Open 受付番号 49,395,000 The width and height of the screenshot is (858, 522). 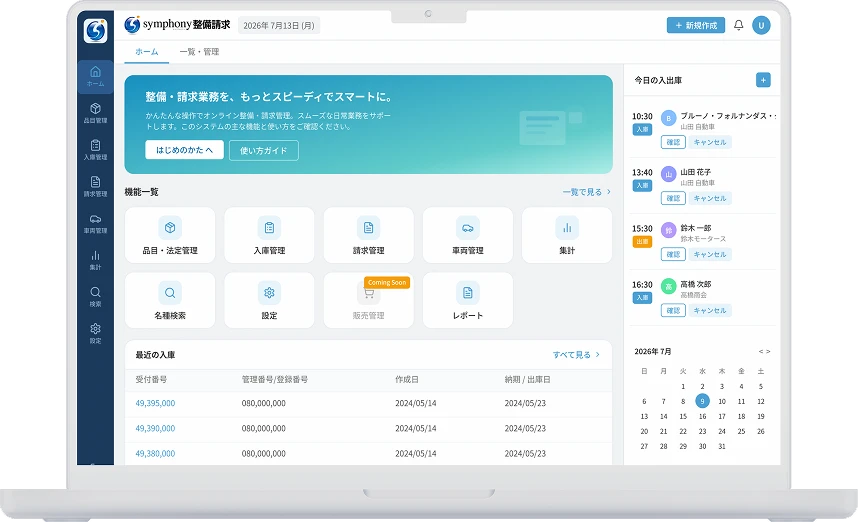(x=155, y=403)
